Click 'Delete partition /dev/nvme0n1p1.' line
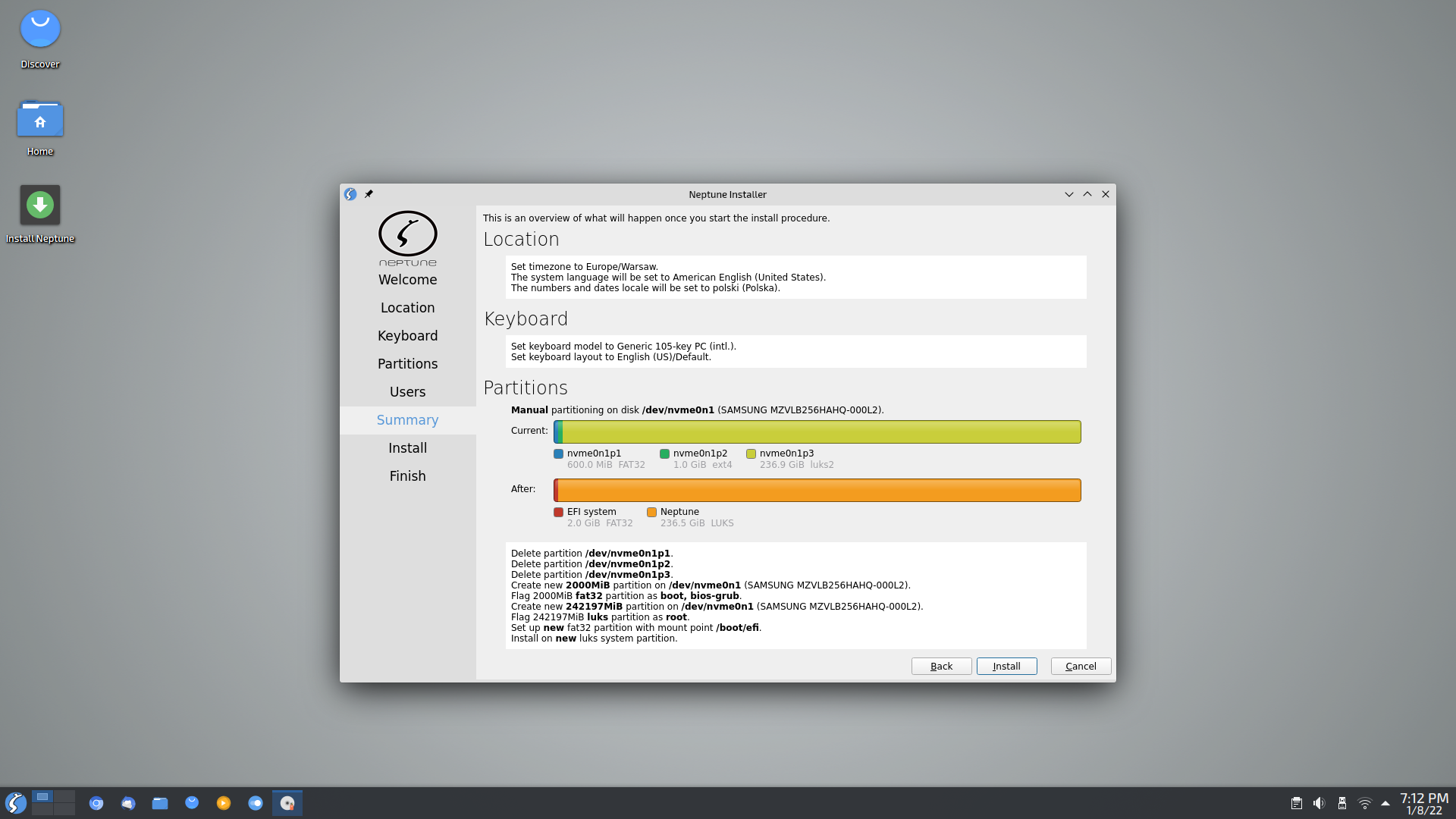 point(592,554)
